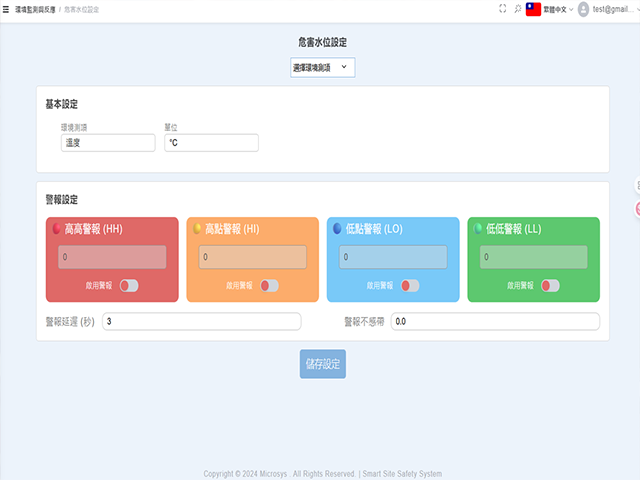Click the search icon in header

coord(517,9)
